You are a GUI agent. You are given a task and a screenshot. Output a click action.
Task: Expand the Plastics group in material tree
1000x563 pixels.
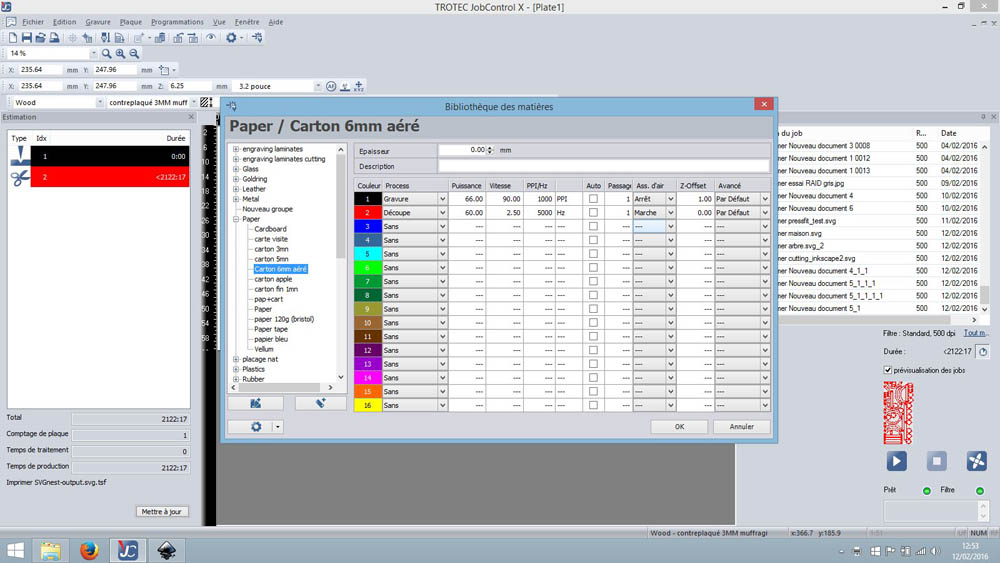tap(236, 369)
